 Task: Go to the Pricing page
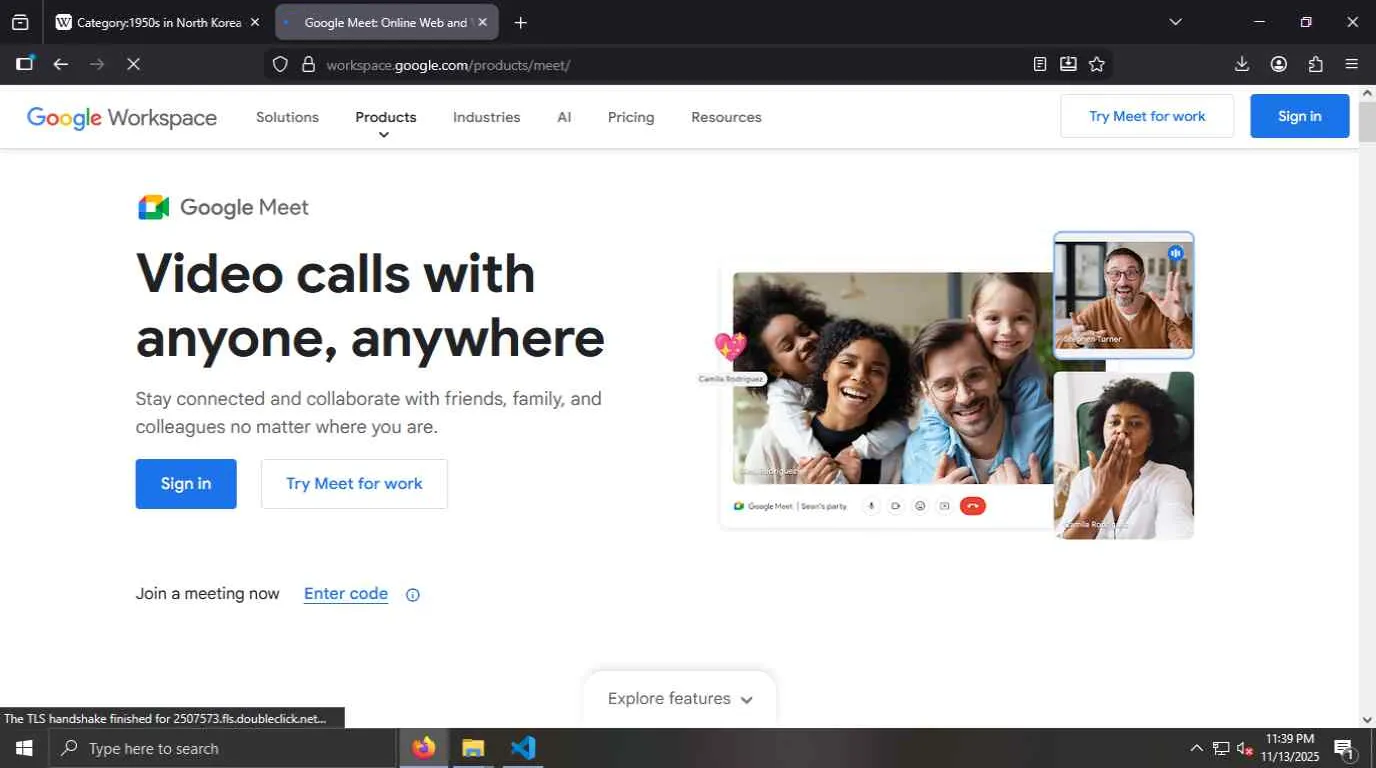coord(631,117)
